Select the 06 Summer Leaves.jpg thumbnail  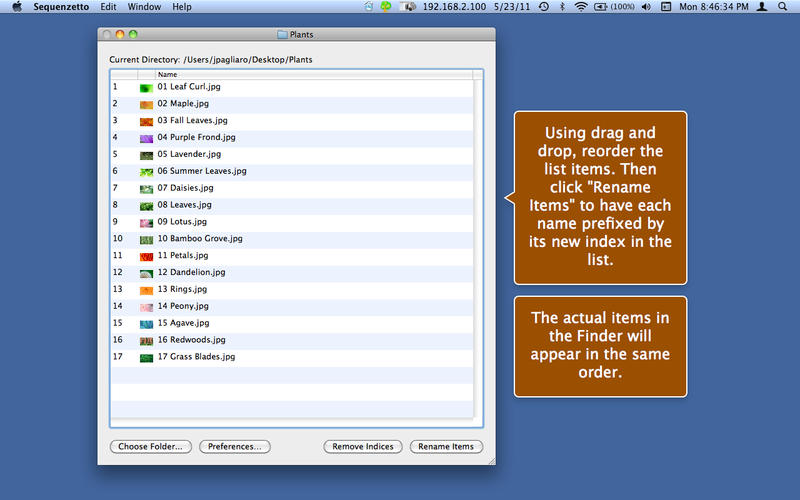coord(146,172)
